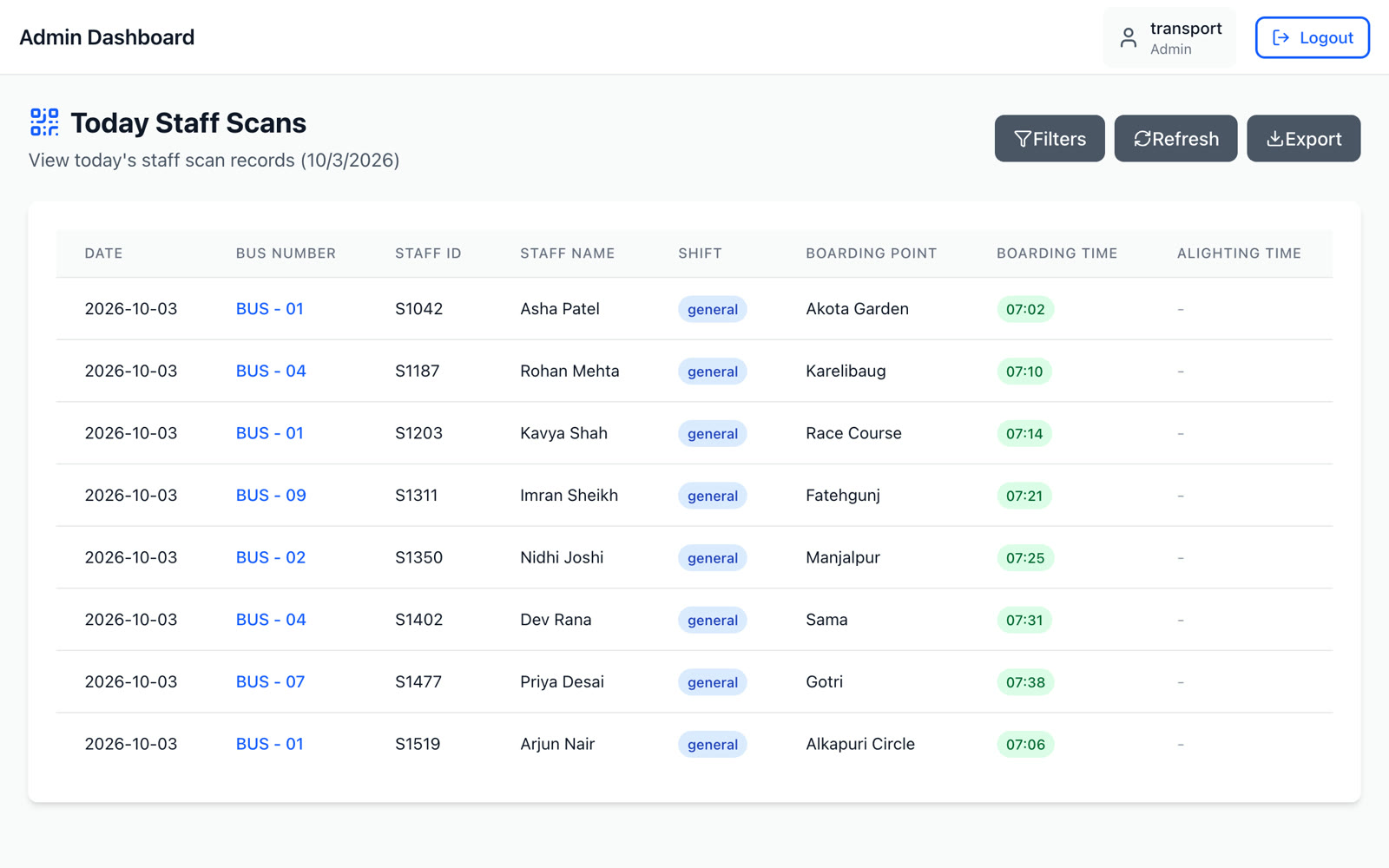
Task: Open BUS - 01 link for Arjun Nair
Action: click(x=269, y=745)
